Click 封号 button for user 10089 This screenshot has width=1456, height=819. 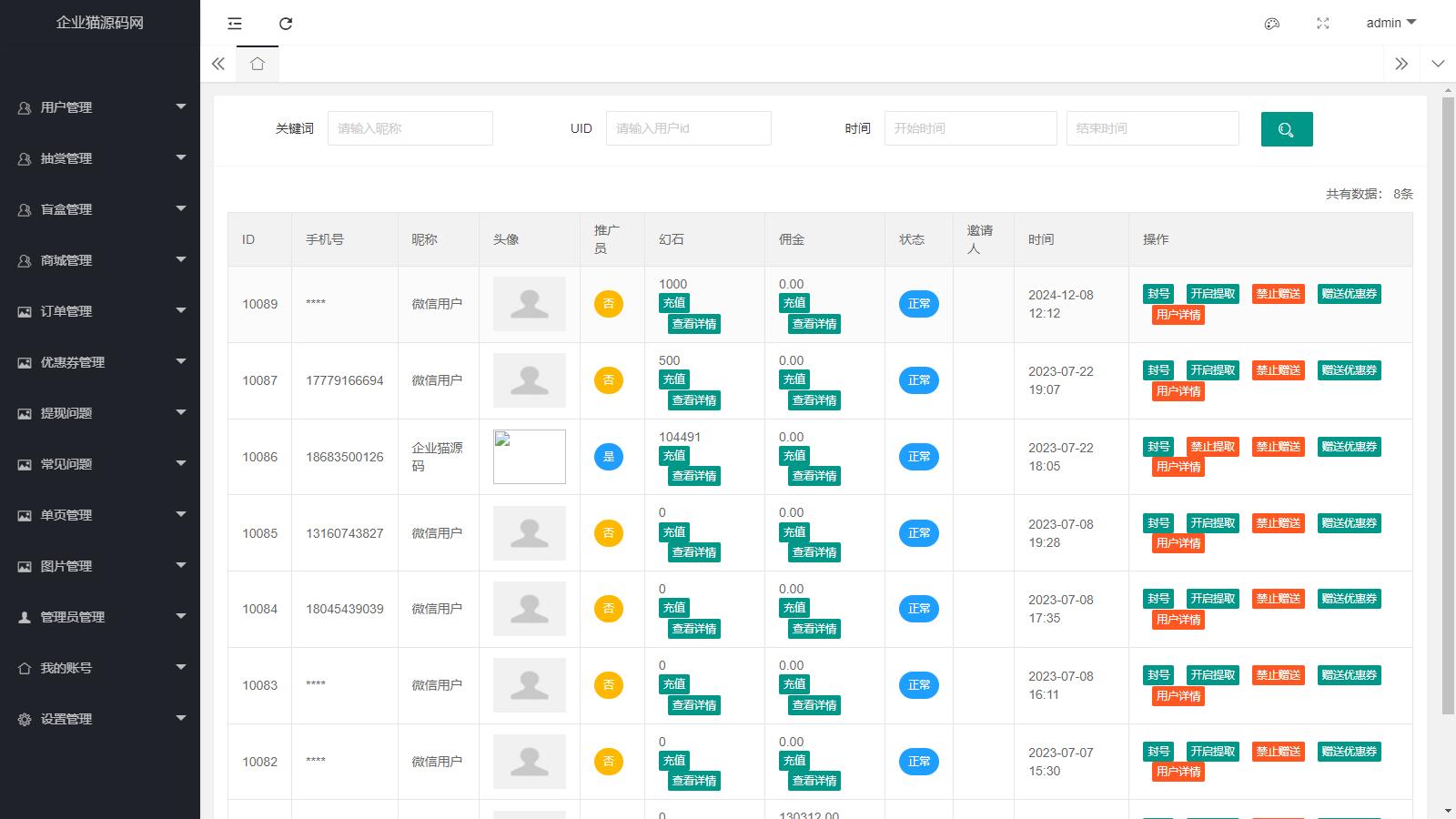[x=1158, y=294]
